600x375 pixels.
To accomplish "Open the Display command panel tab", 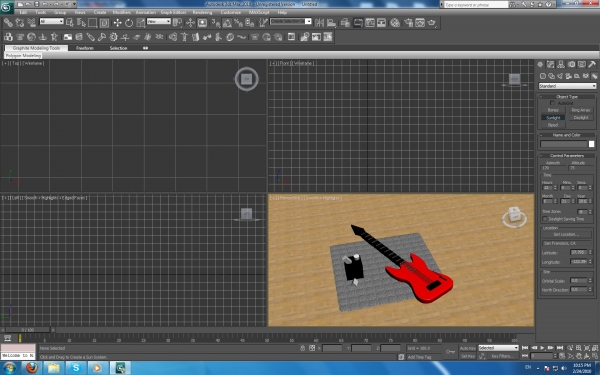I will pos(582,64).
